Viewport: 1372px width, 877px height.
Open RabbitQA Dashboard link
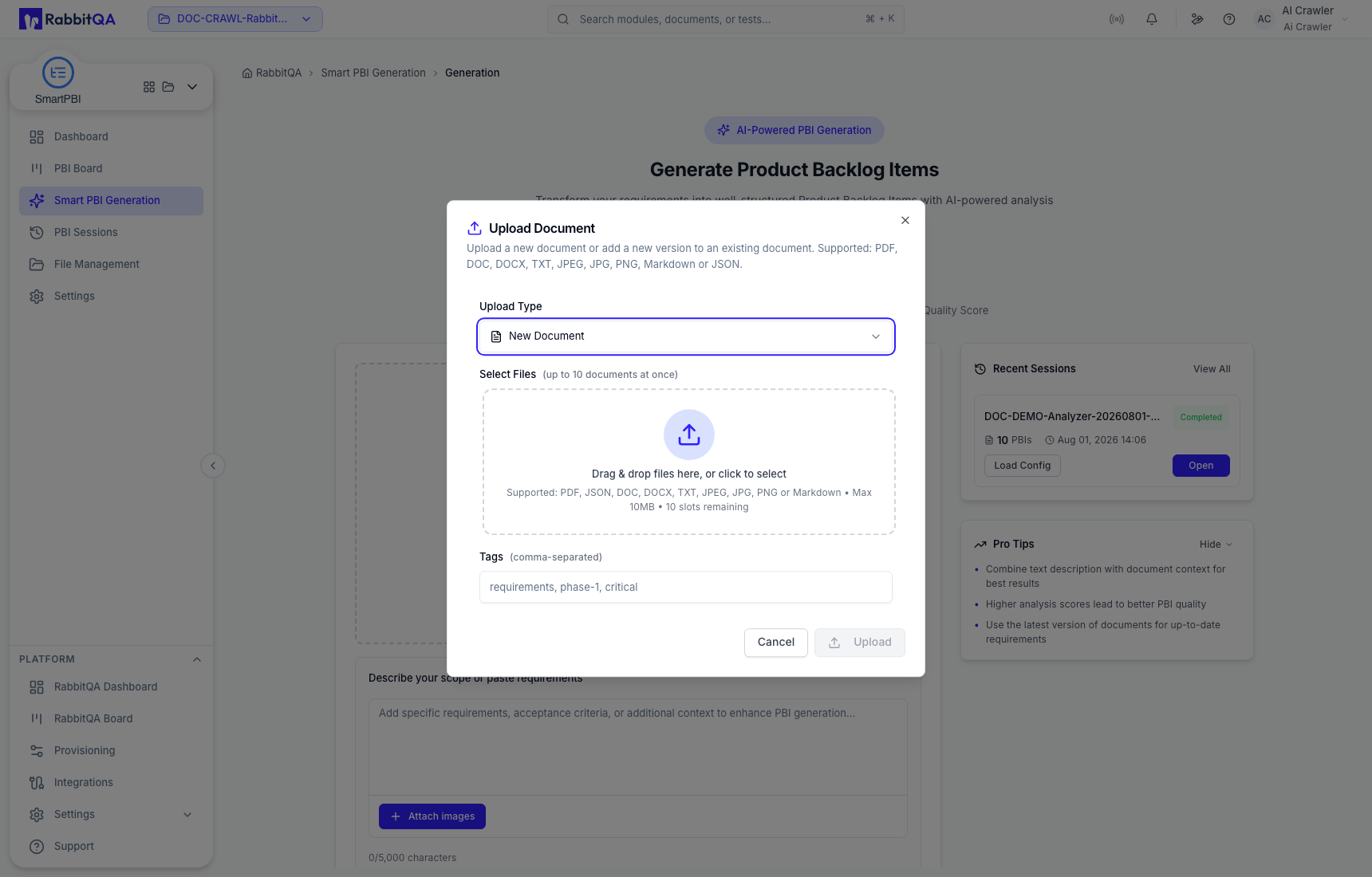point(111,686)
